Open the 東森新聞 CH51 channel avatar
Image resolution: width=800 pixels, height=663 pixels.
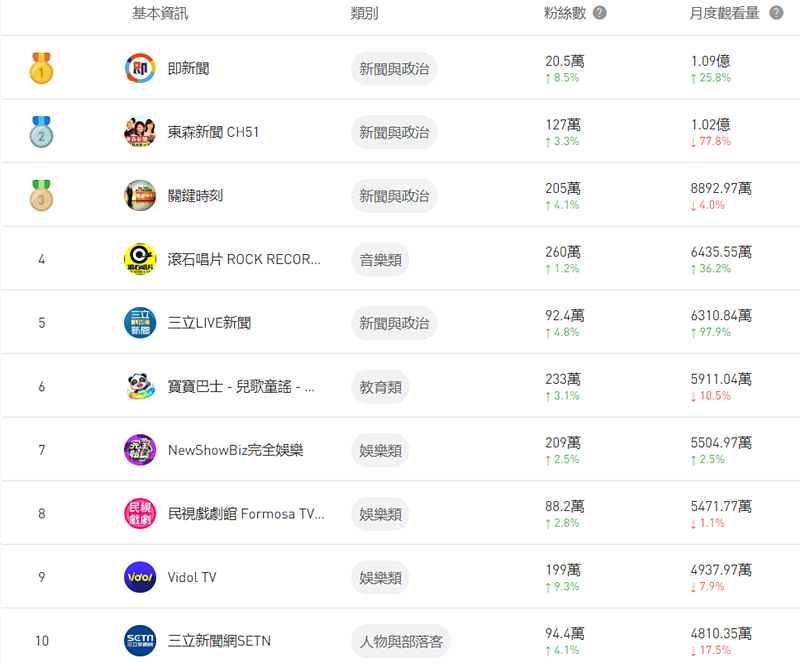[140, 132]
